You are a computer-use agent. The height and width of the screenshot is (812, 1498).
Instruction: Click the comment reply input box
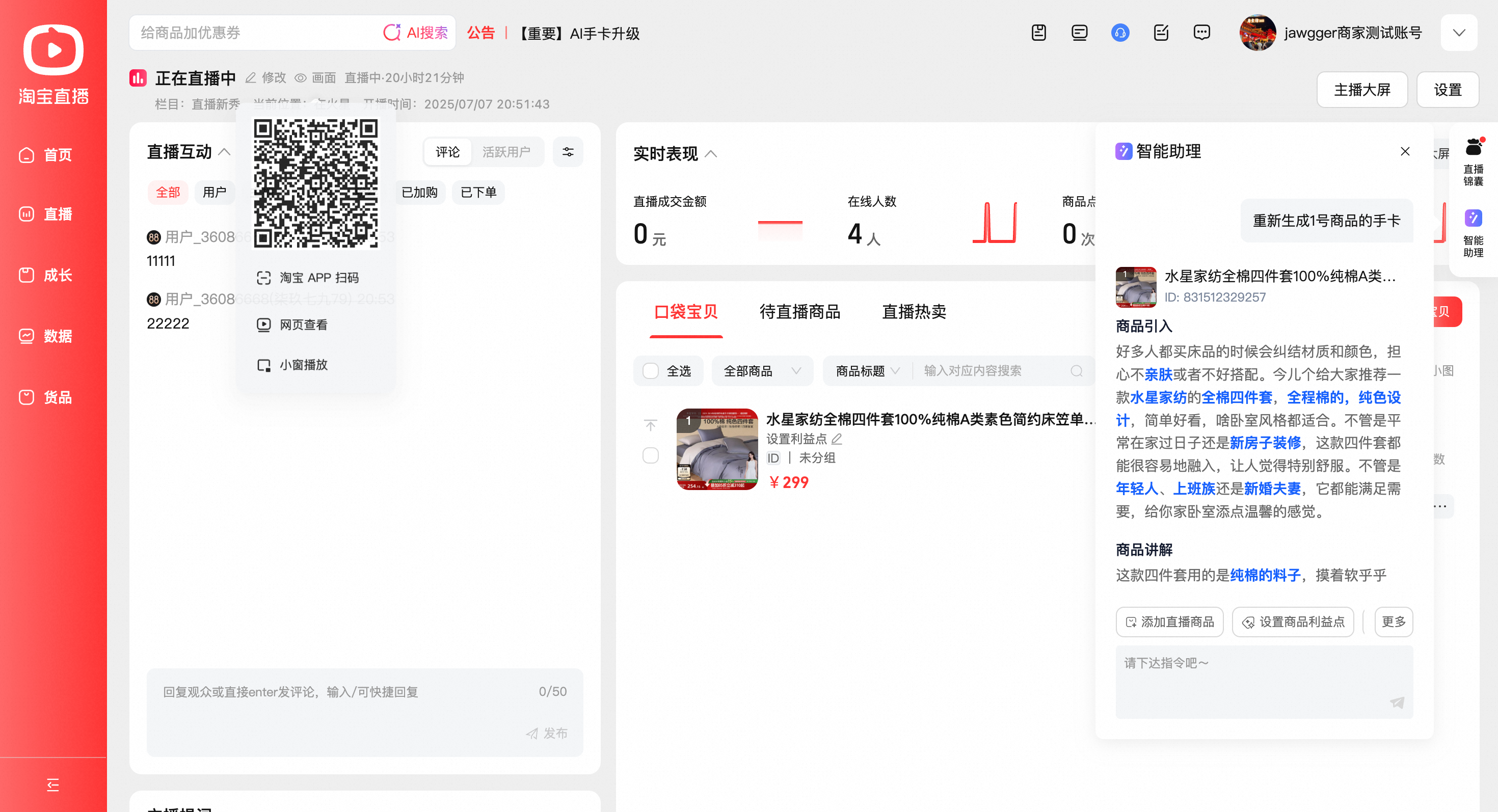[365, 712]
